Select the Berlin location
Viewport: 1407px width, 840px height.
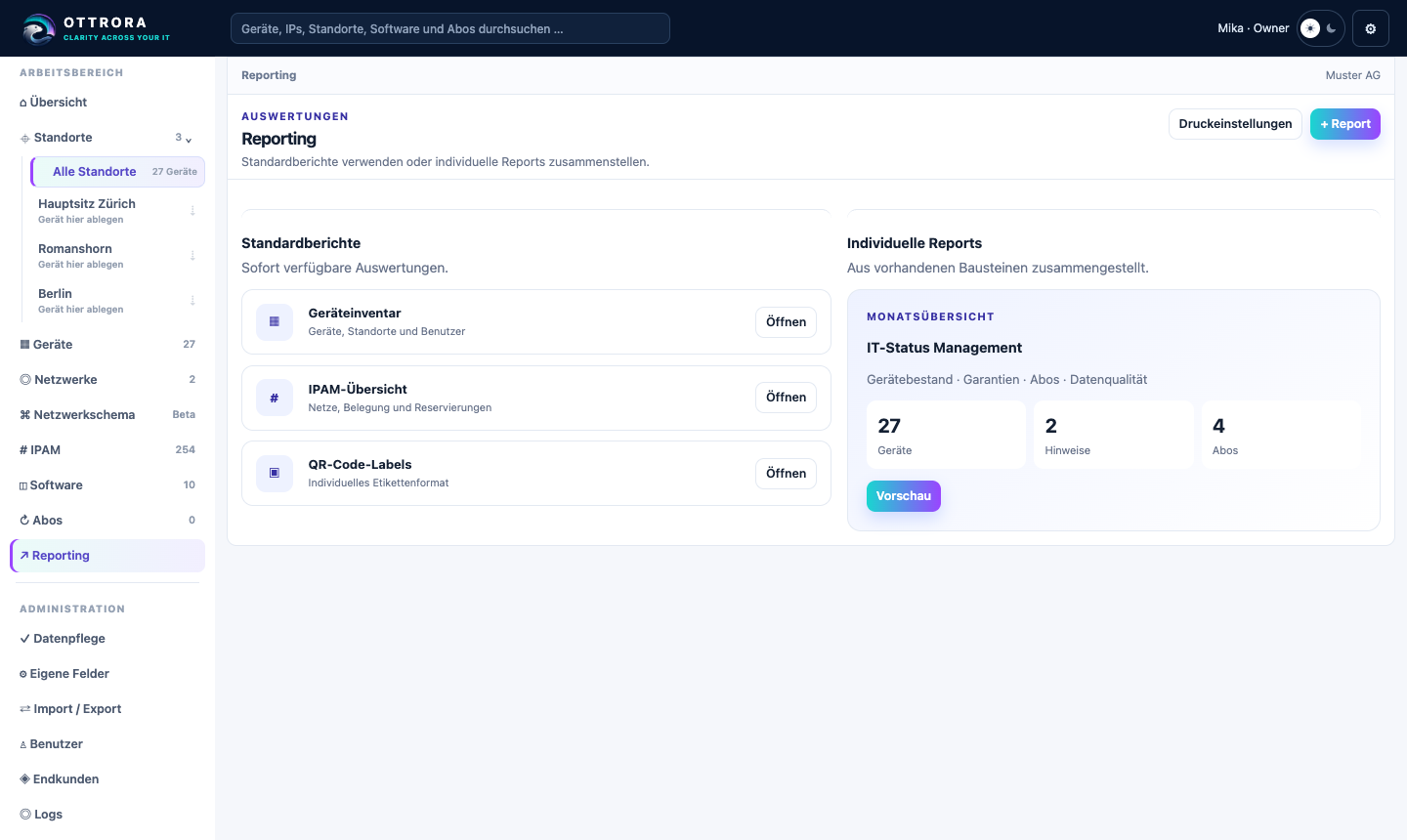pyautogui.click(x=118, y=301)
